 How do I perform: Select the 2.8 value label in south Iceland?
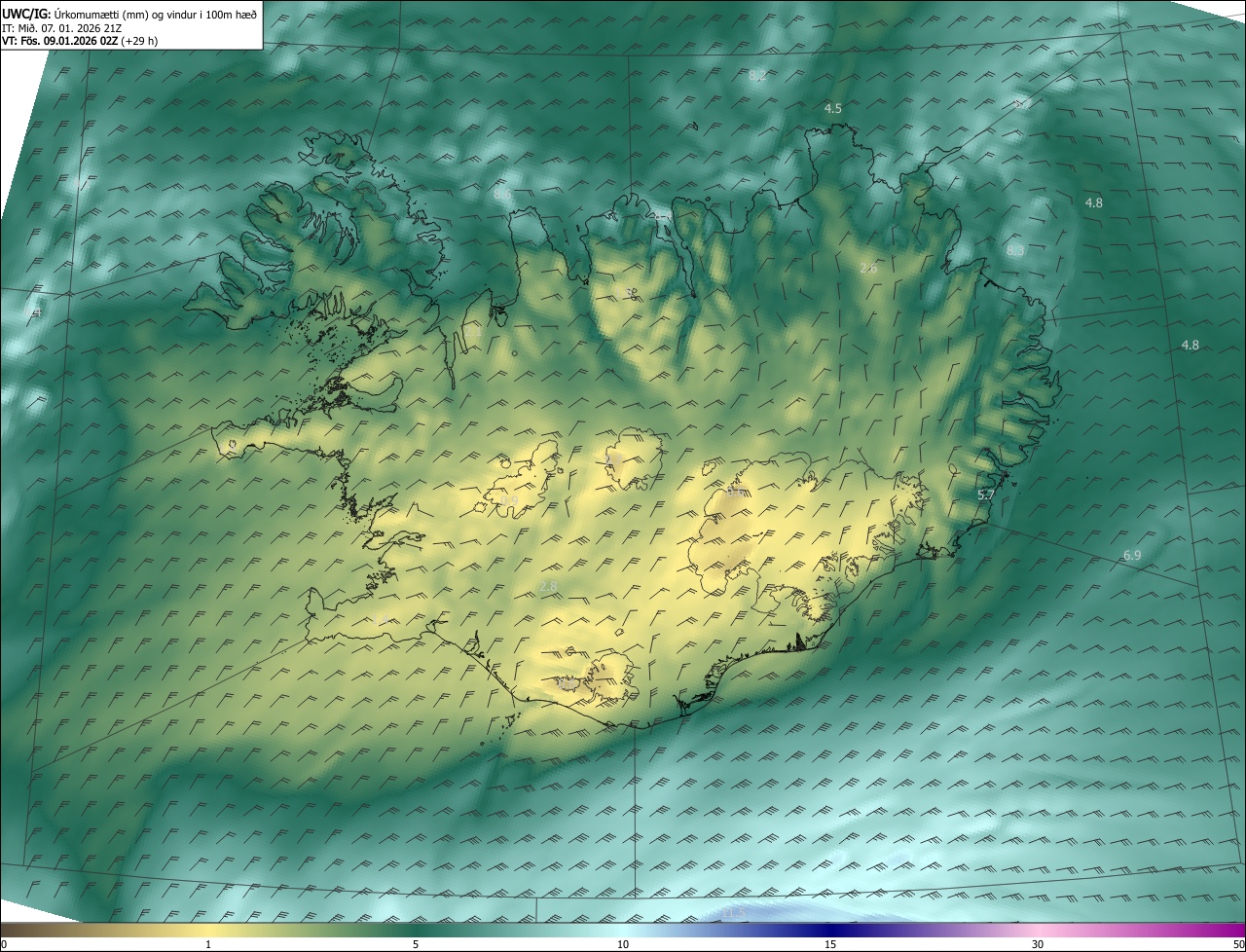pos(548,586)
